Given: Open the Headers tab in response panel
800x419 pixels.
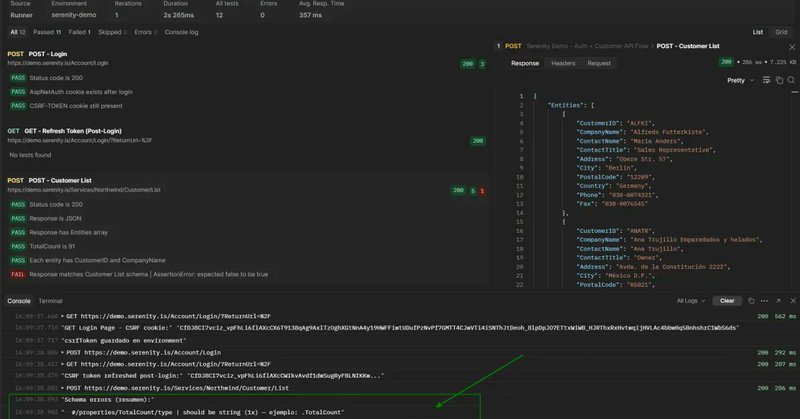Looking at the screenshot, I should [x=563, y=63].
